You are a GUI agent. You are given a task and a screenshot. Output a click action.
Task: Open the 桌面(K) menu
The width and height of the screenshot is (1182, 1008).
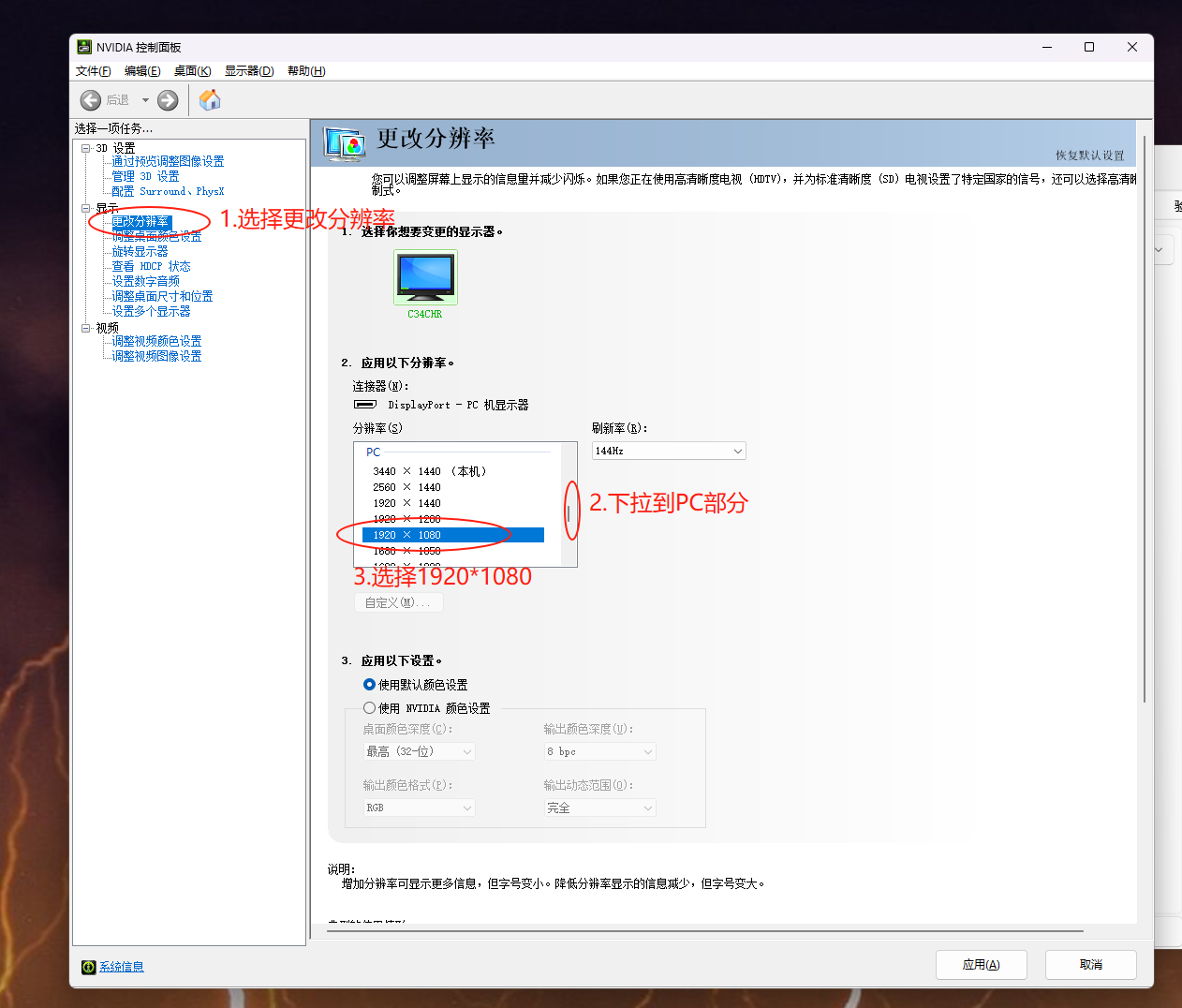click(x=192, y=71)
